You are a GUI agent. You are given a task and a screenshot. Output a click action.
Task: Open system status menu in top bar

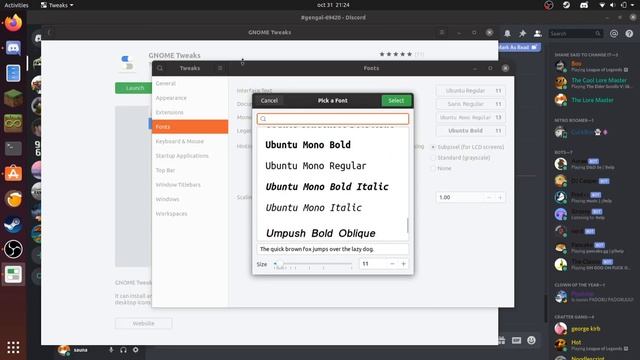tap(617, 5)
